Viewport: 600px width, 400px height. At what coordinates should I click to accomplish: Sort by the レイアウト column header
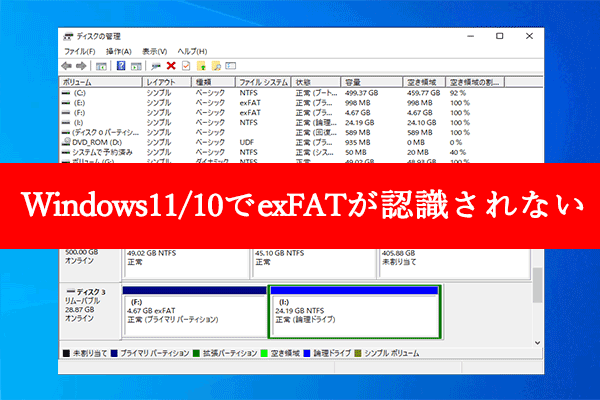(x=167, y=82)
